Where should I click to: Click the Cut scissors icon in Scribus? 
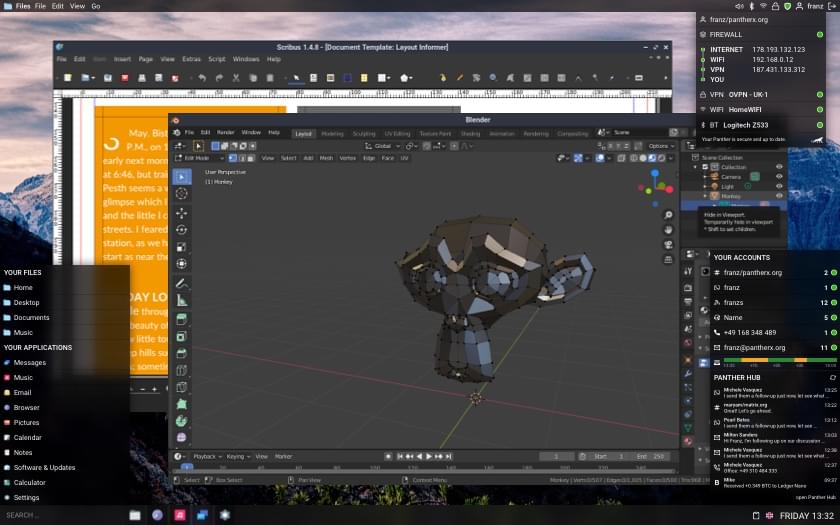[x=236, y=78]
